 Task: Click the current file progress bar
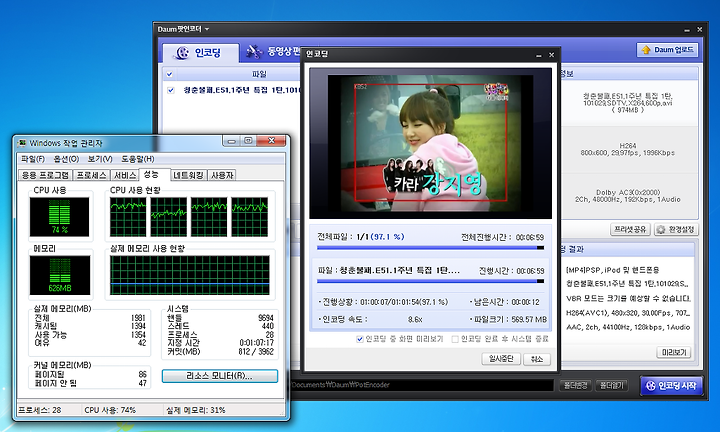tap(430, 281)
